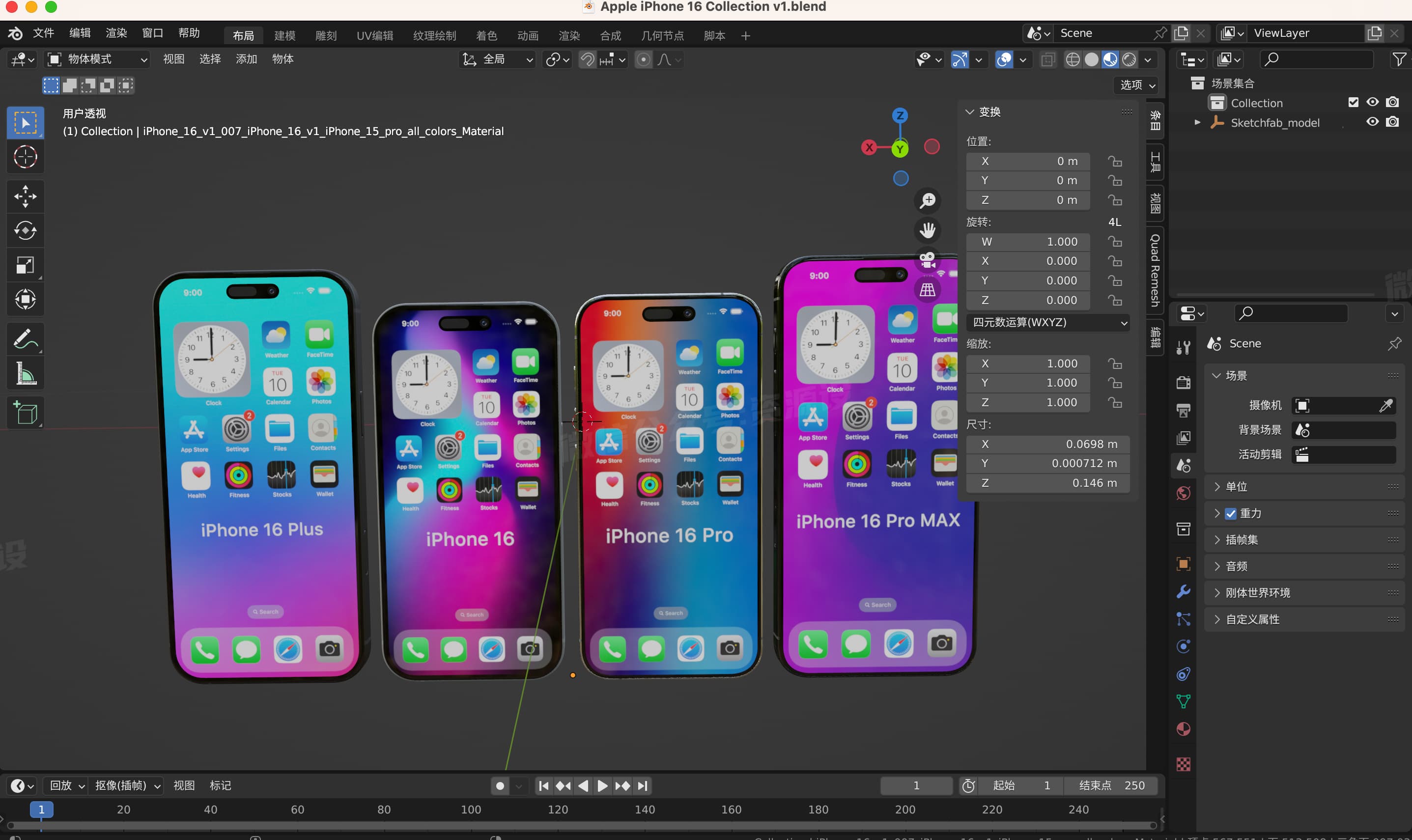This screenshot has width=1412, height=840.
Task: Open the 添加 add menu
Action: [x=246, y=59]
